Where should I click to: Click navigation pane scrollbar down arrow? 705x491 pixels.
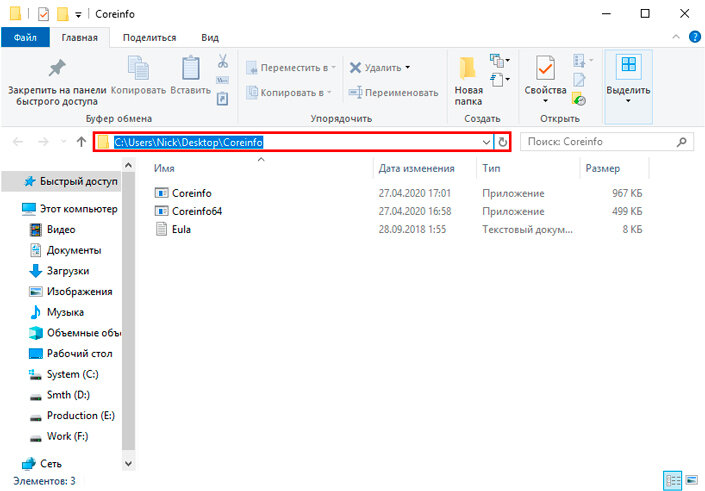coord(129,464)
